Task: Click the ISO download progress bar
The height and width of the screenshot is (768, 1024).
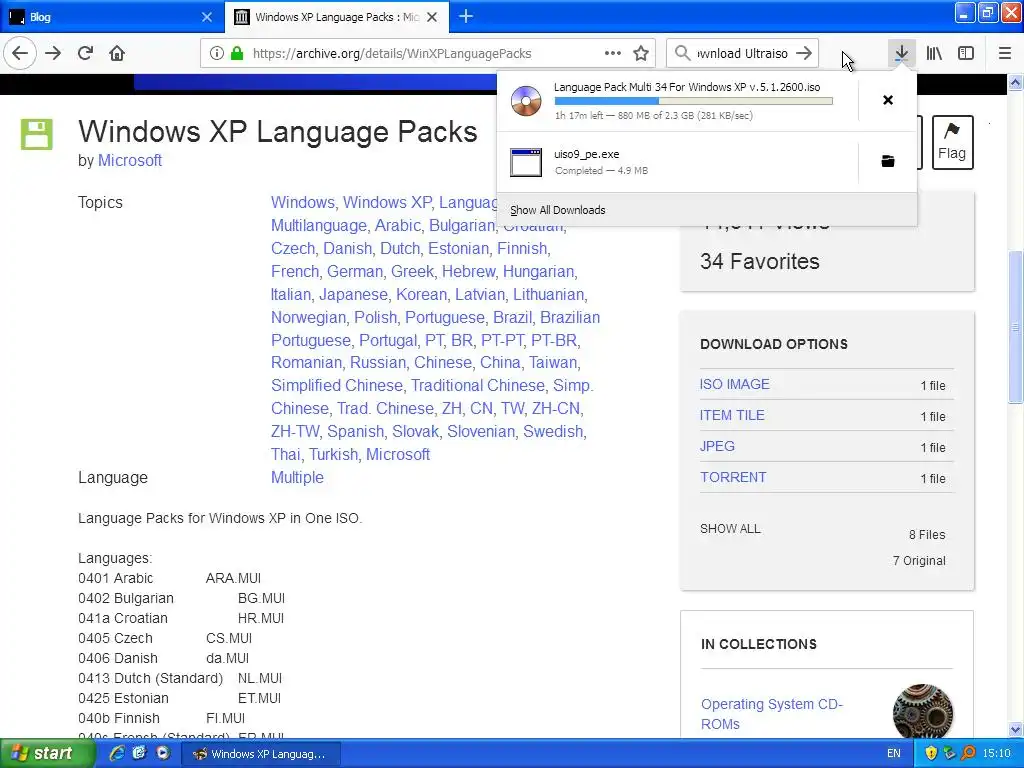Action: coord(694,101)
